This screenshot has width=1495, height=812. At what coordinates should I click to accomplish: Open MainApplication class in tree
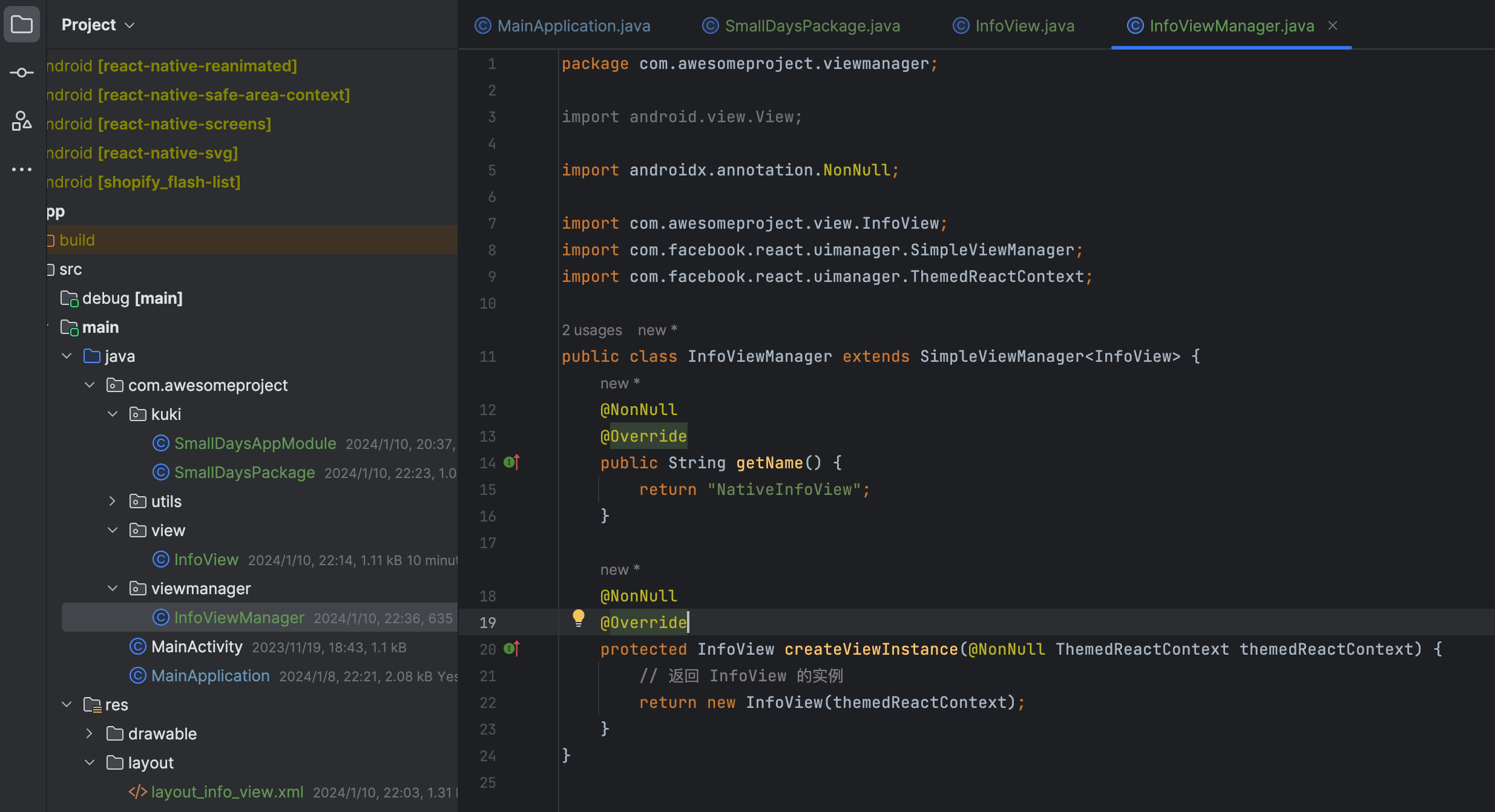[210, 676]
